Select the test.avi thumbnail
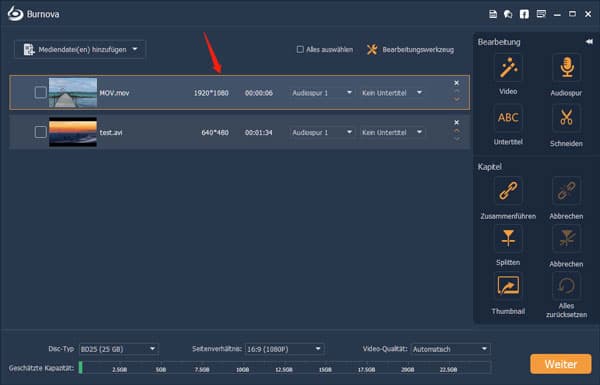This screenshot has width=600, height=385. (x=73, y=132)
